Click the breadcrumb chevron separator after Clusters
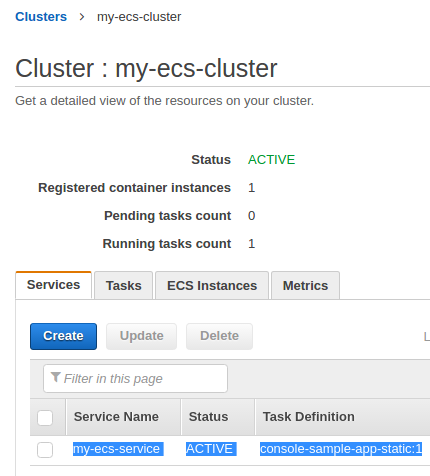This screenshot has width=430, height=476. (x=82, y=17)
